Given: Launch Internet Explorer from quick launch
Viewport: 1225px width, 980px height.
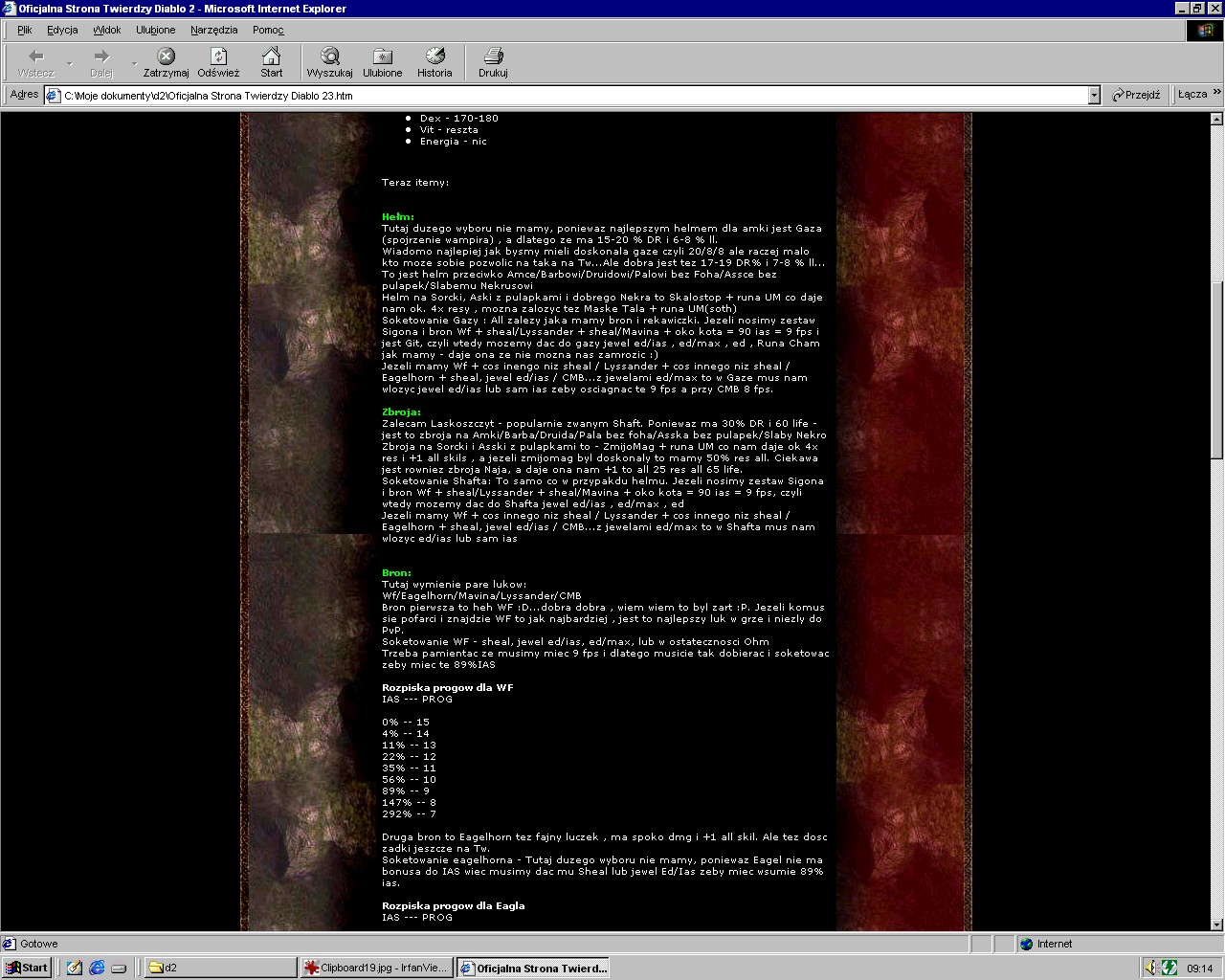Looking at the screenshot, I should [97, 968].
